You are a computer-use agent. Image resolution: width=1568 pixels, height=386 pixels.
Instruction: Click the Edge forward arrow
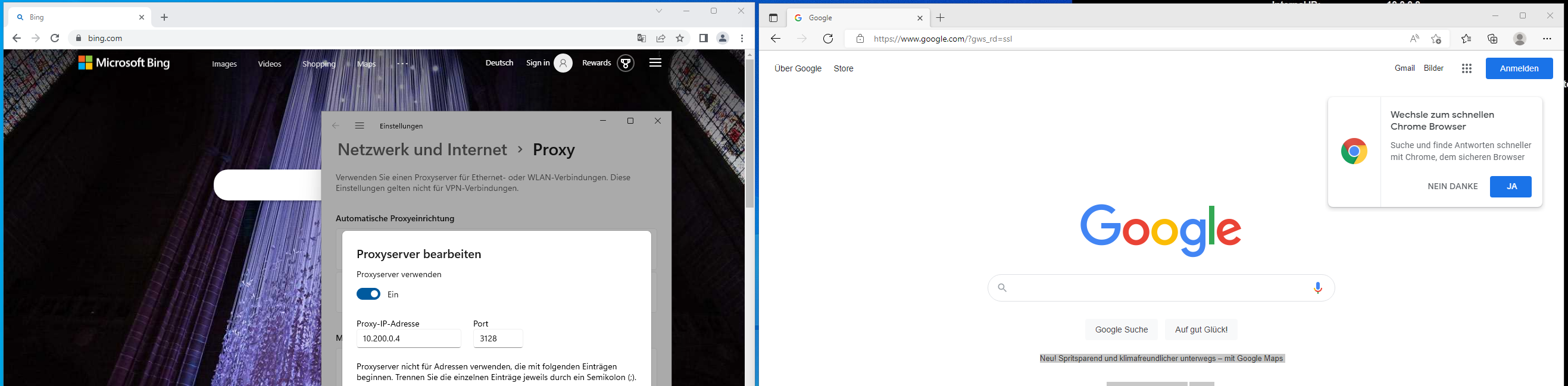point(802,39)
